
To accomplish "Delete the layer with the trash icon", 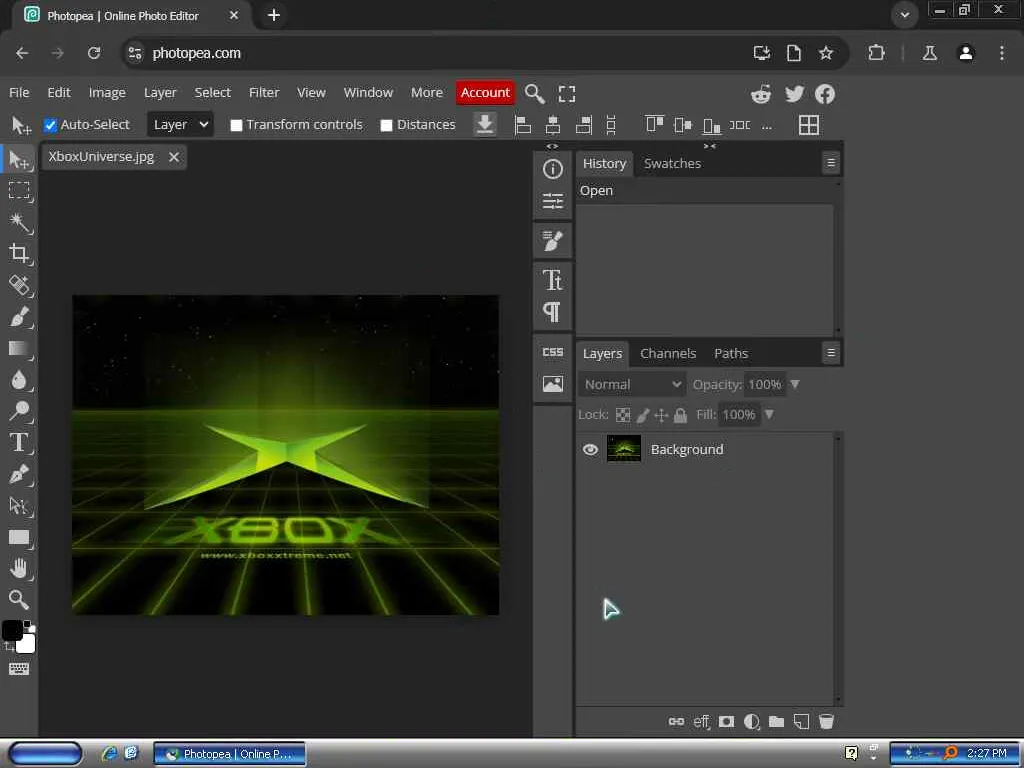I will tap(826, 721).
